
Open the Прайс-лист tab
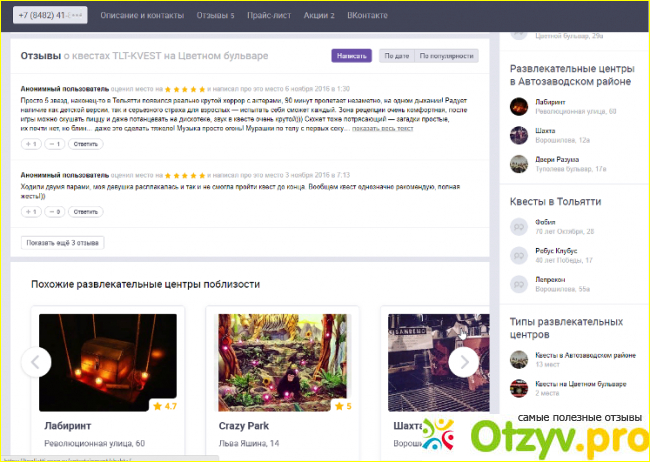(x=269, y=15)
